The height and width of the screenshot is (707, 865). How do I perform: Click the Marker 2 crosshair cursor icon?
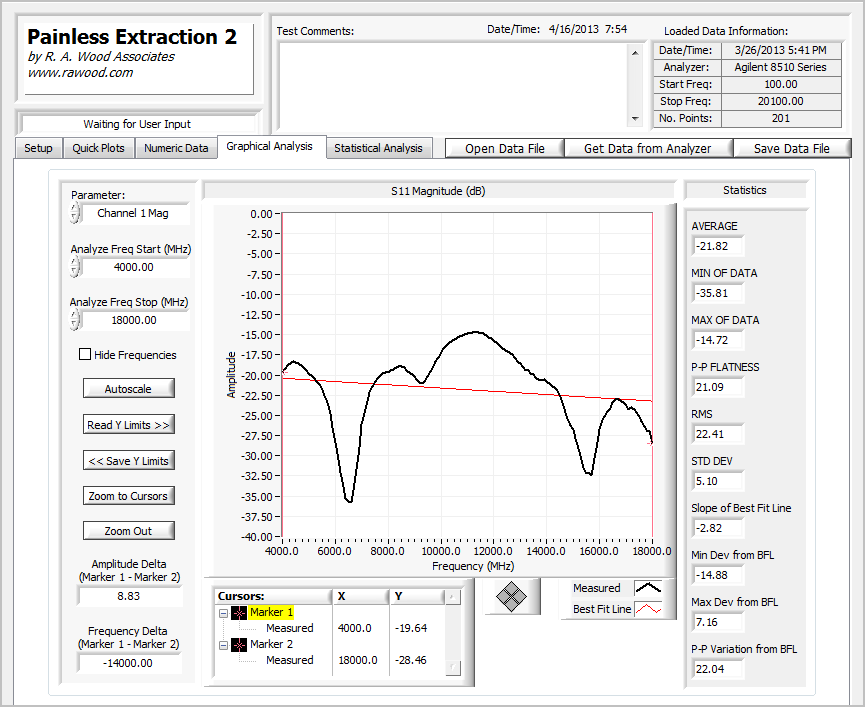(239, 645)
